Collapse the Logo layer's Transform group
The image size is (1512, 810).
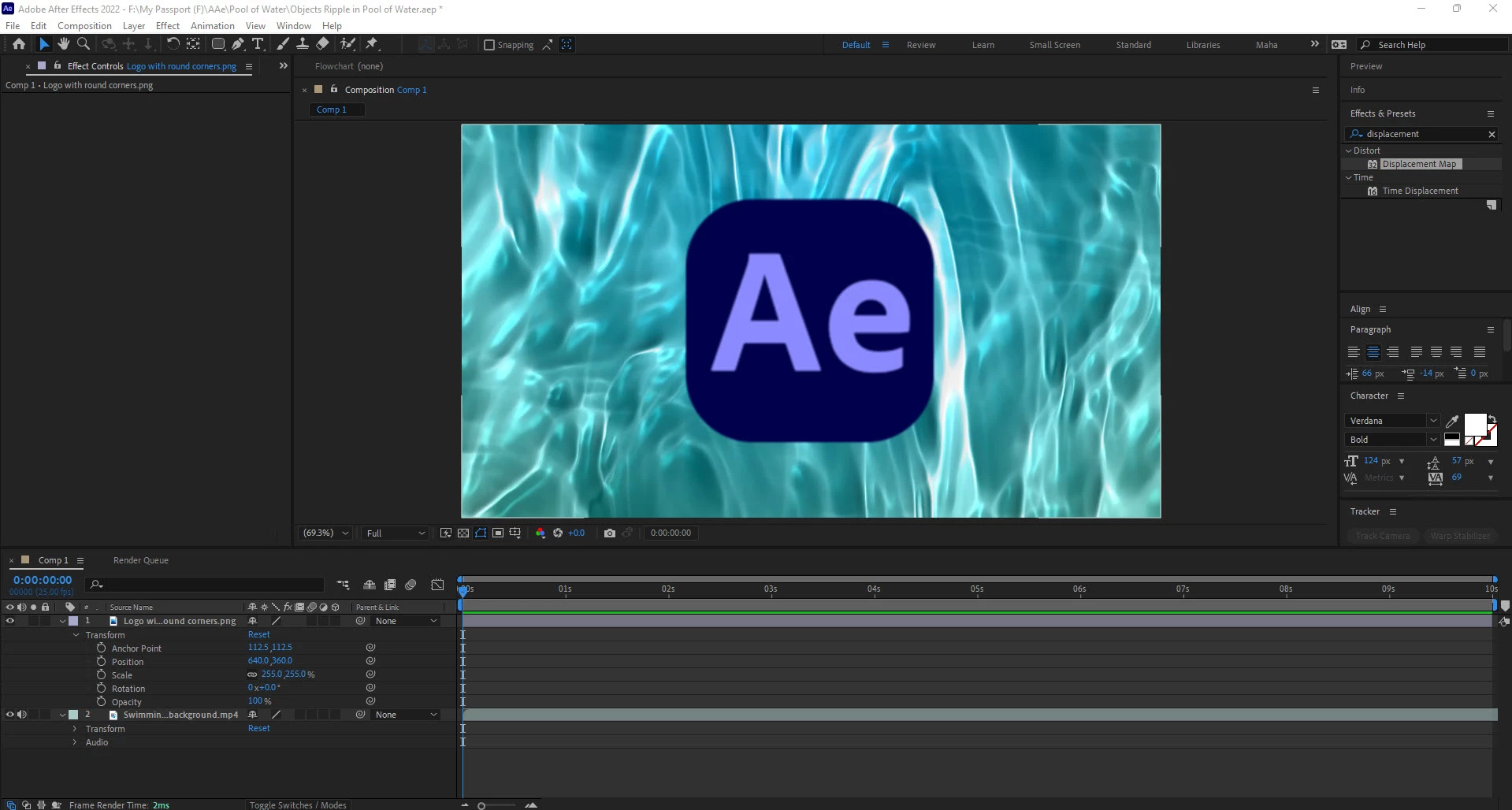pyautogui.click(x=76, y=635)
